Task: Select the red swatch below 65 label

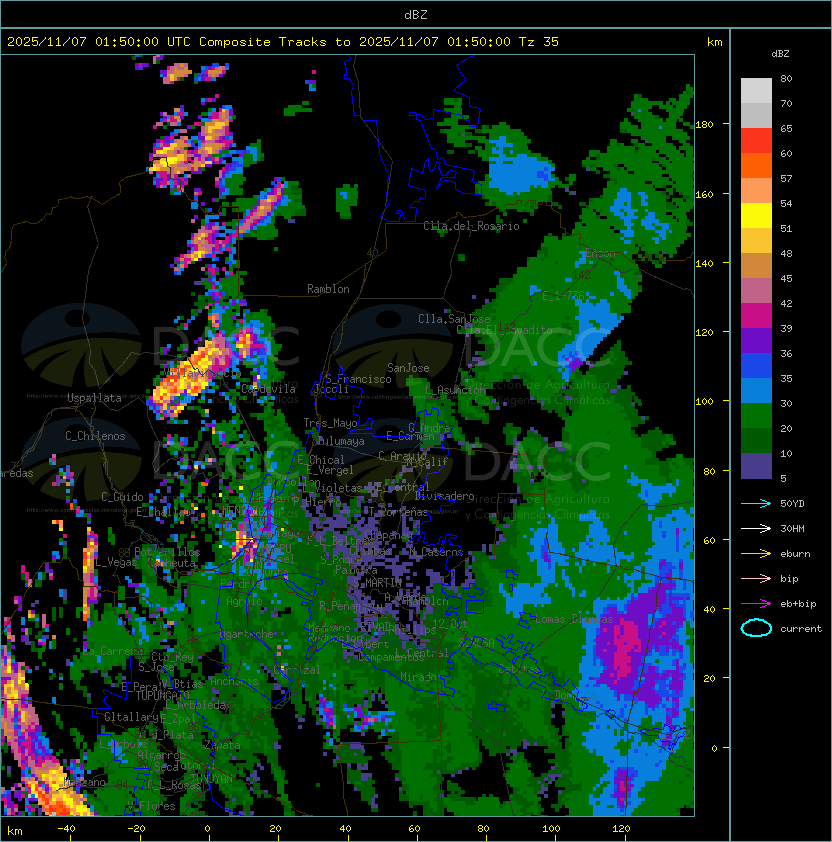Action: [x=756, y=141]
